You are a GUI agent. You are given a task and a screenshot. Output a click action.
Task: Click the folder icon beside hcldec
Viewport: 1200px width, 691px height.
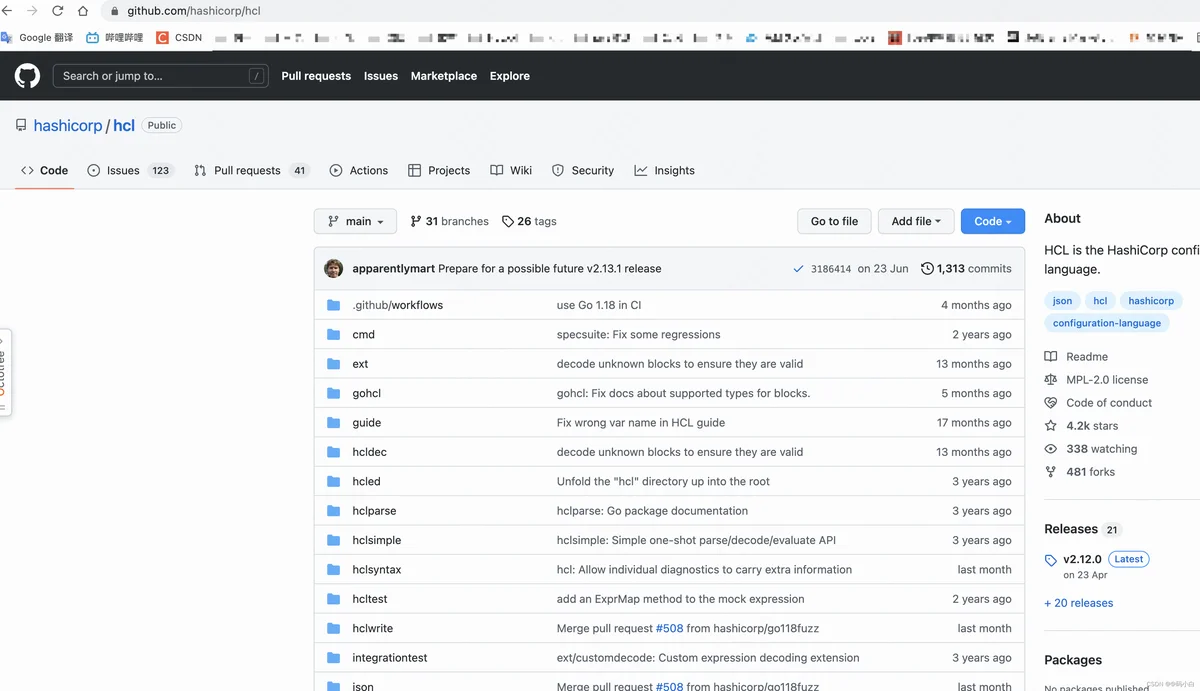[x=334, y=452]
